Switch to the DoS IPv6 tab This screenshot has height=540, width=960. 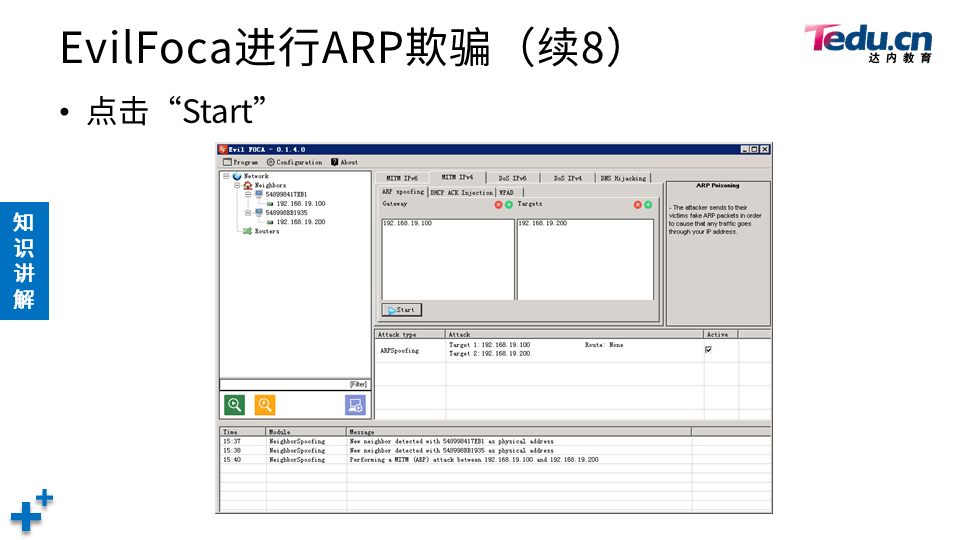512,178
